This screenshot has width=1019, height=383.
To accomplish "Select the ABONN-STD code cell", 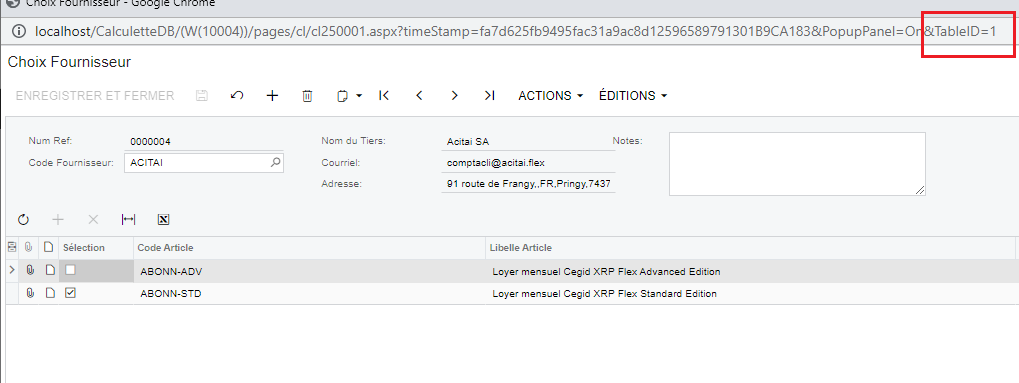I will [x=309, y=294].
